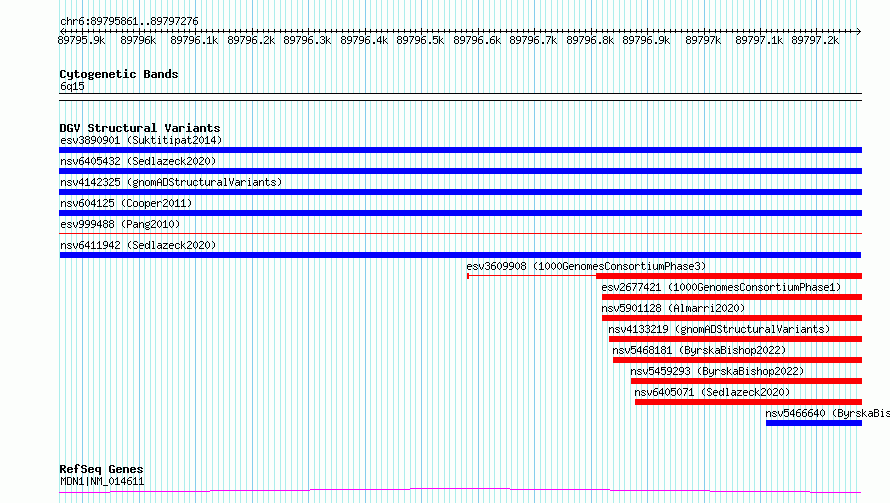This screenshot has width=890, height=503.
Task: Click the 89796.7k ruler tick label
Action: [x=533, y=40]
